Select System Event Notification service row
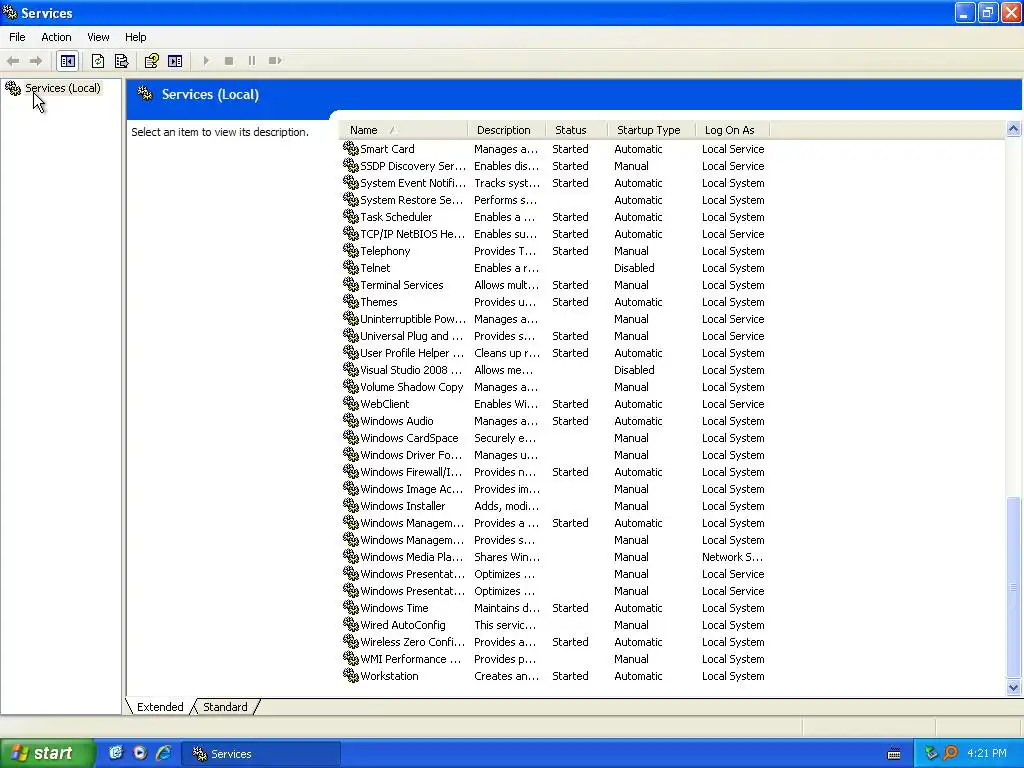Screen dimensions: 1024x768 [x=554, y=183]
